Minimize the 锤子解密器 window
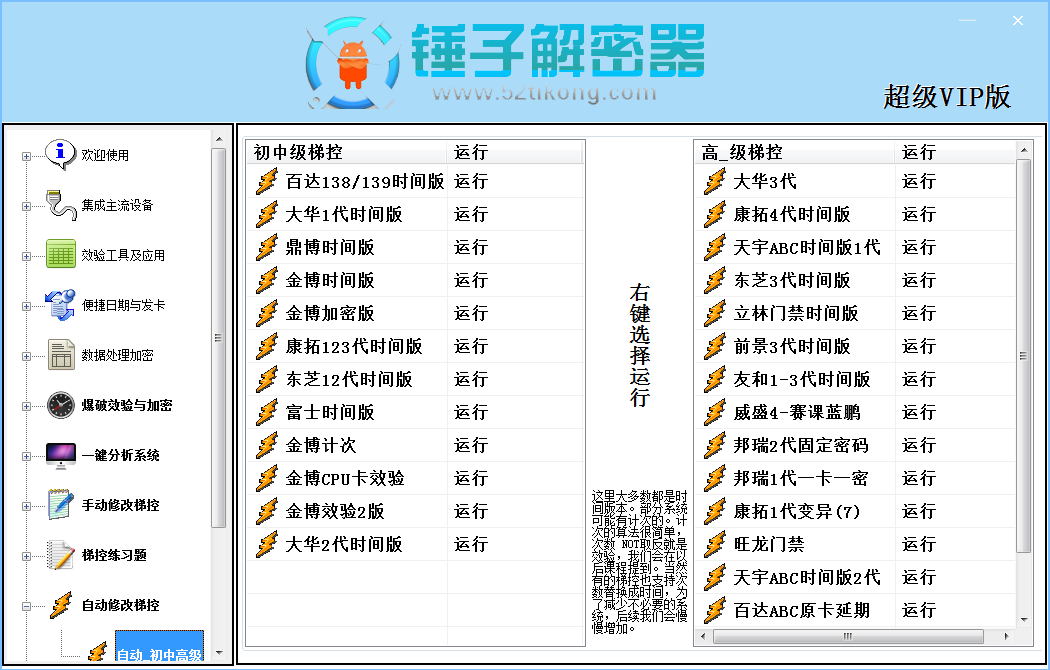 967,21
